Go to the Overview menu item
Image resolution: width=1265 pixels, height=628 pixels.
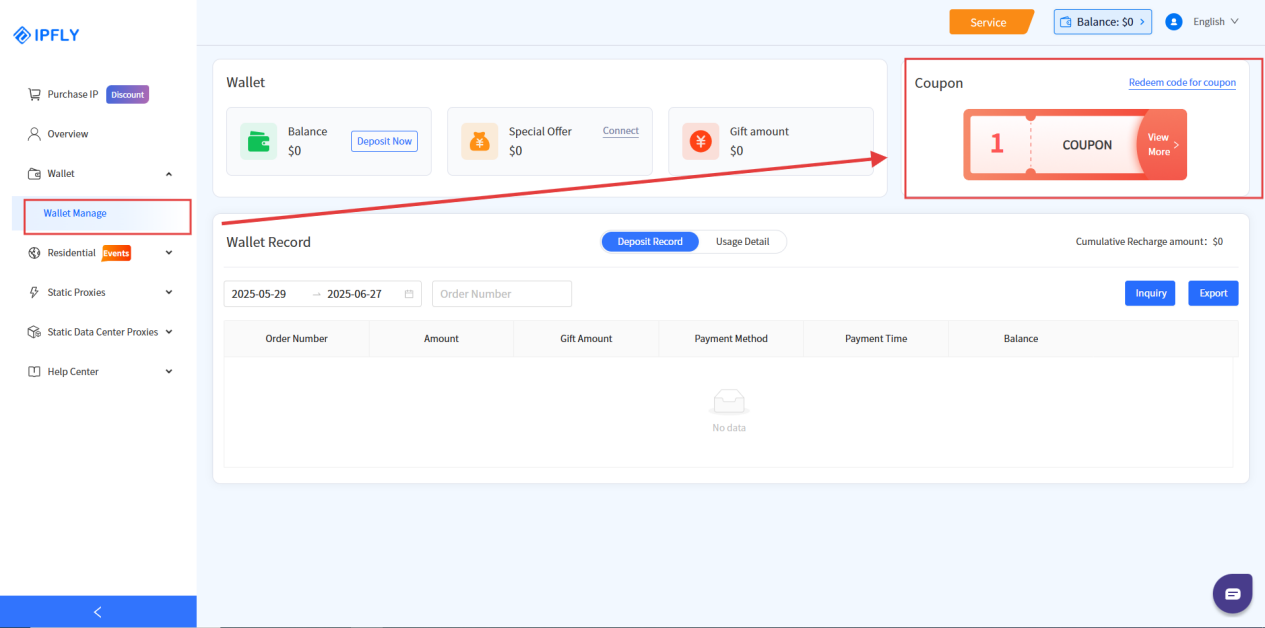tap(68, 134)
